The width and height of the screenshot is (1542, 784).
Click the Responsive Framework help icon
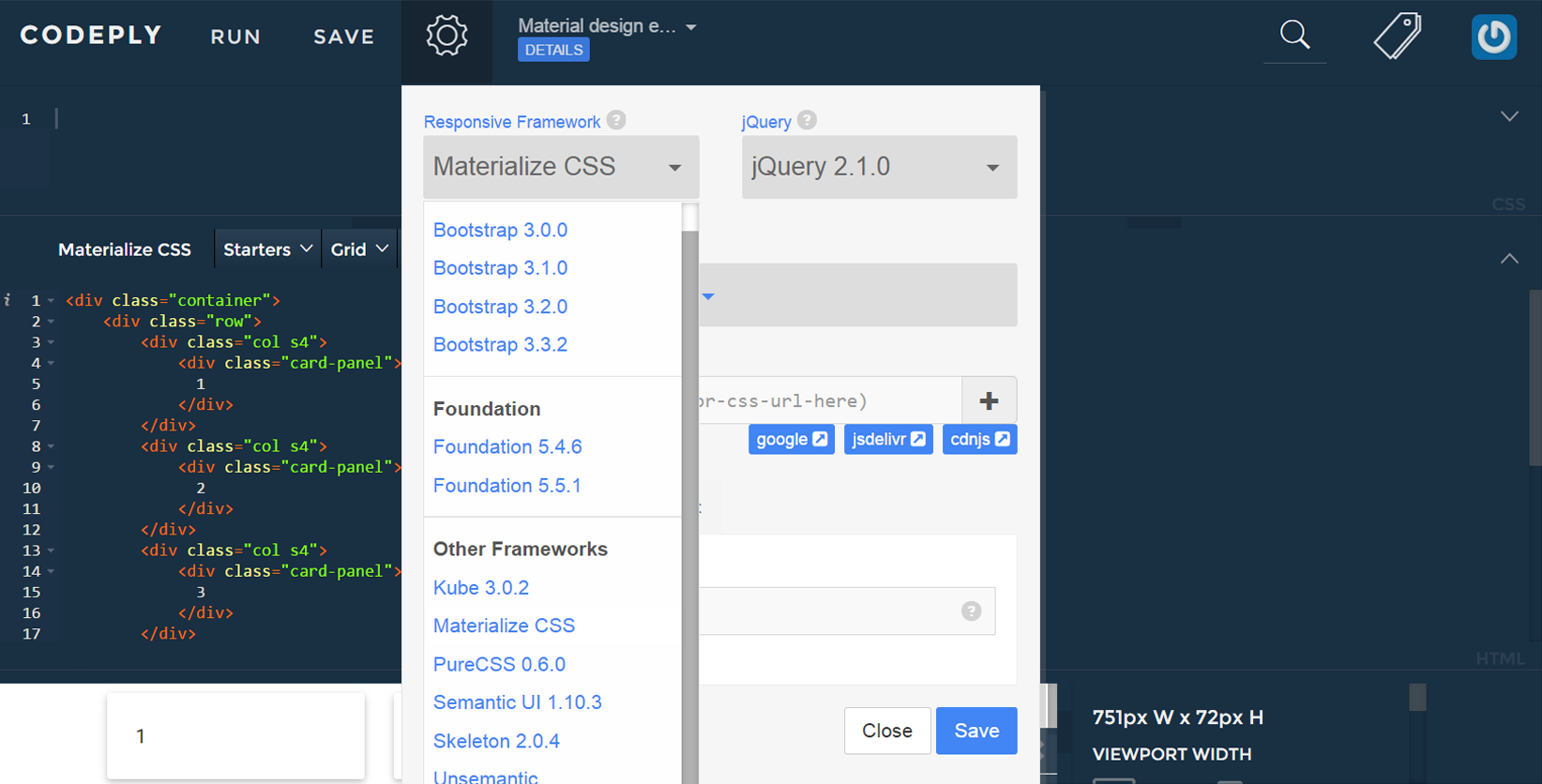(x=616, y=120)
